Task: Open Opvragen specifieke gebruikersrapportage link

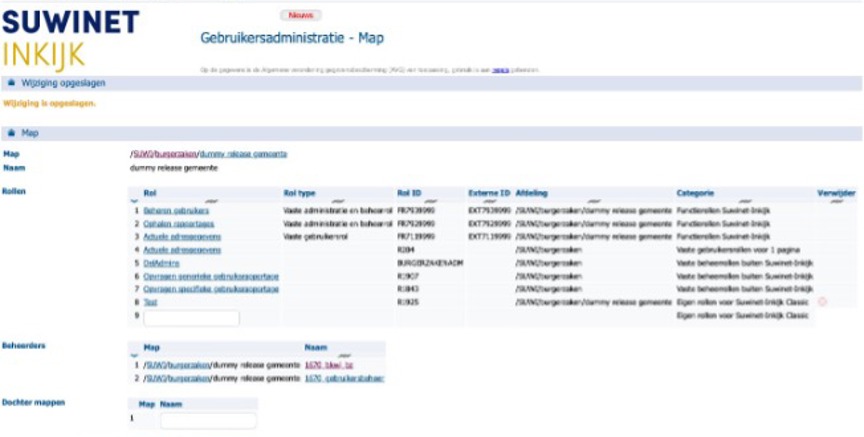Action: tap(211, 288)
